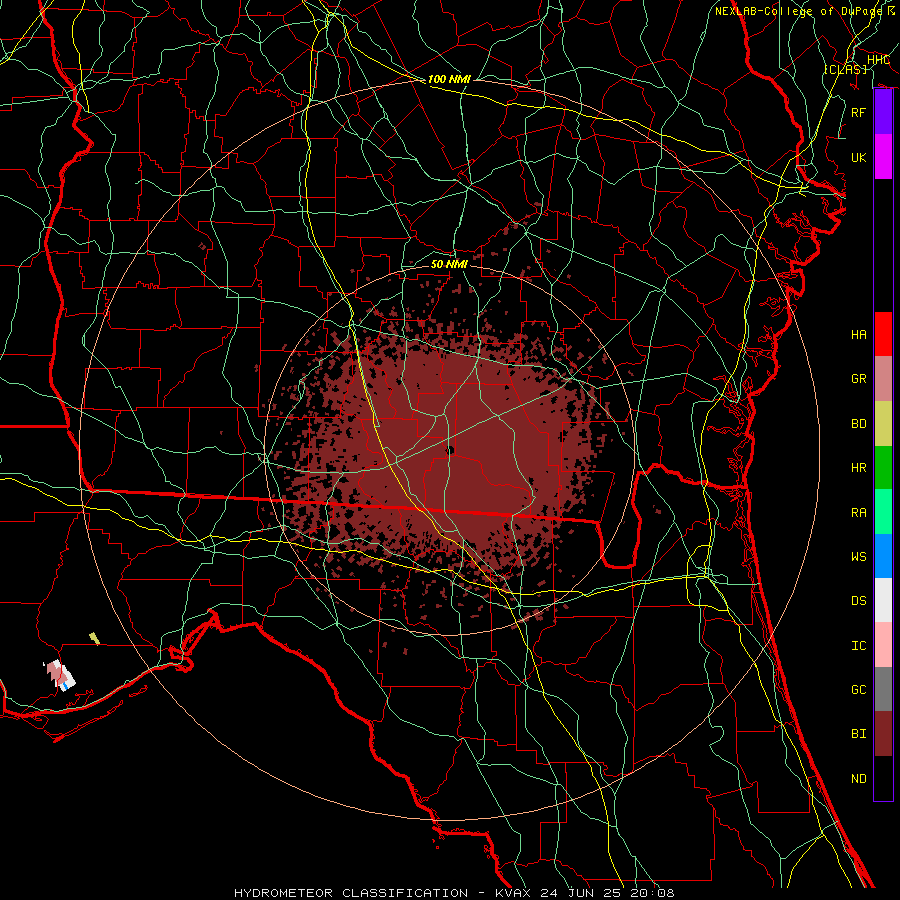Image resolution: width=900 pixels, height=900 pixels.
Task: Click the ND black legend swatch
Action: point(883,778)
